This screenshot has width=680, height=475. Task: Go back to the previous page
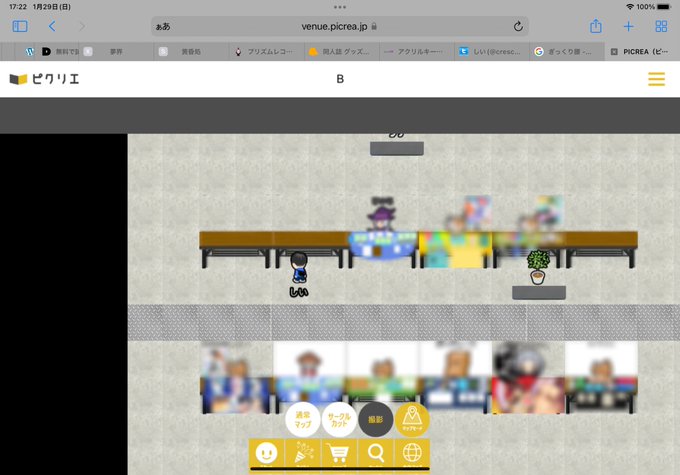coord(52,26)
